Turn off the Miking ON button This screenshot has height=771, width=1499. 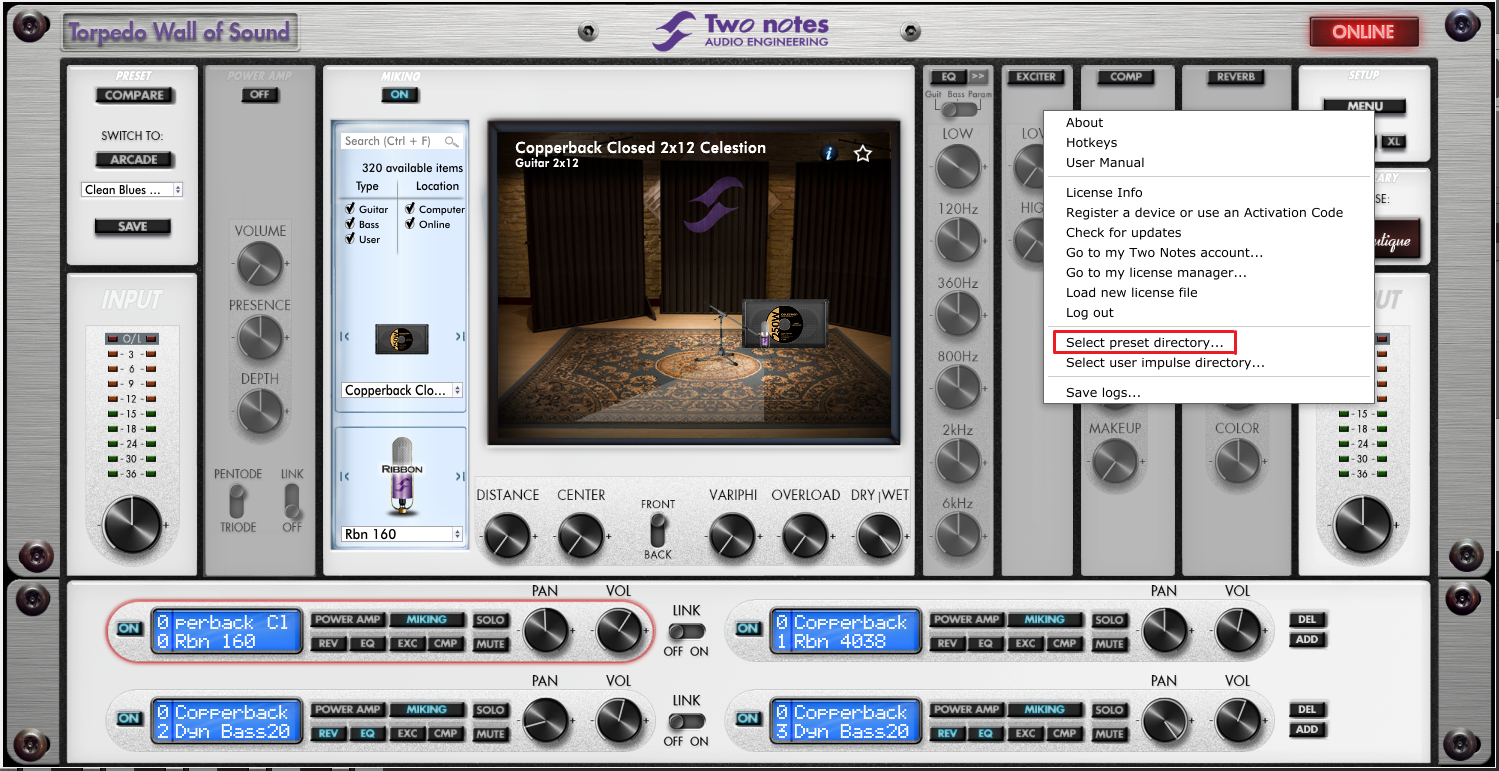pyautogui.click(x=400, y=95)
